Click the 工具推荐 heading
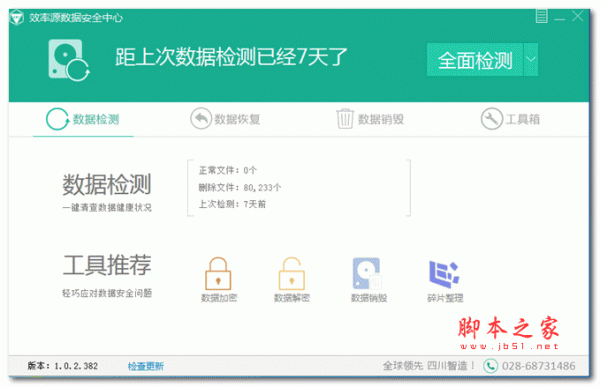The height and width of the screenshot is (387, 600). [x=107, y=265]
